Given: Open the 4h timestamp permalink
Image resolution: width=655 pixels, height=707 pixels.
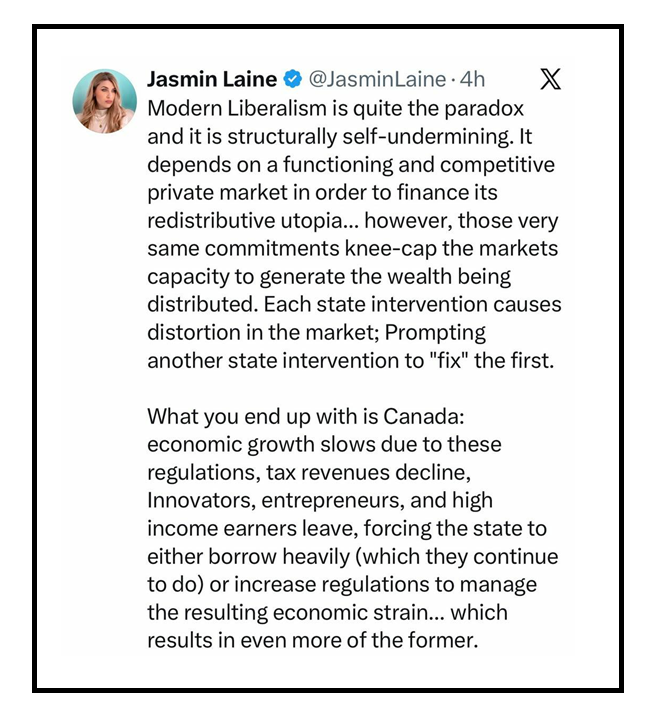Looking at the screenshot, I should click(x=472, y=80).
